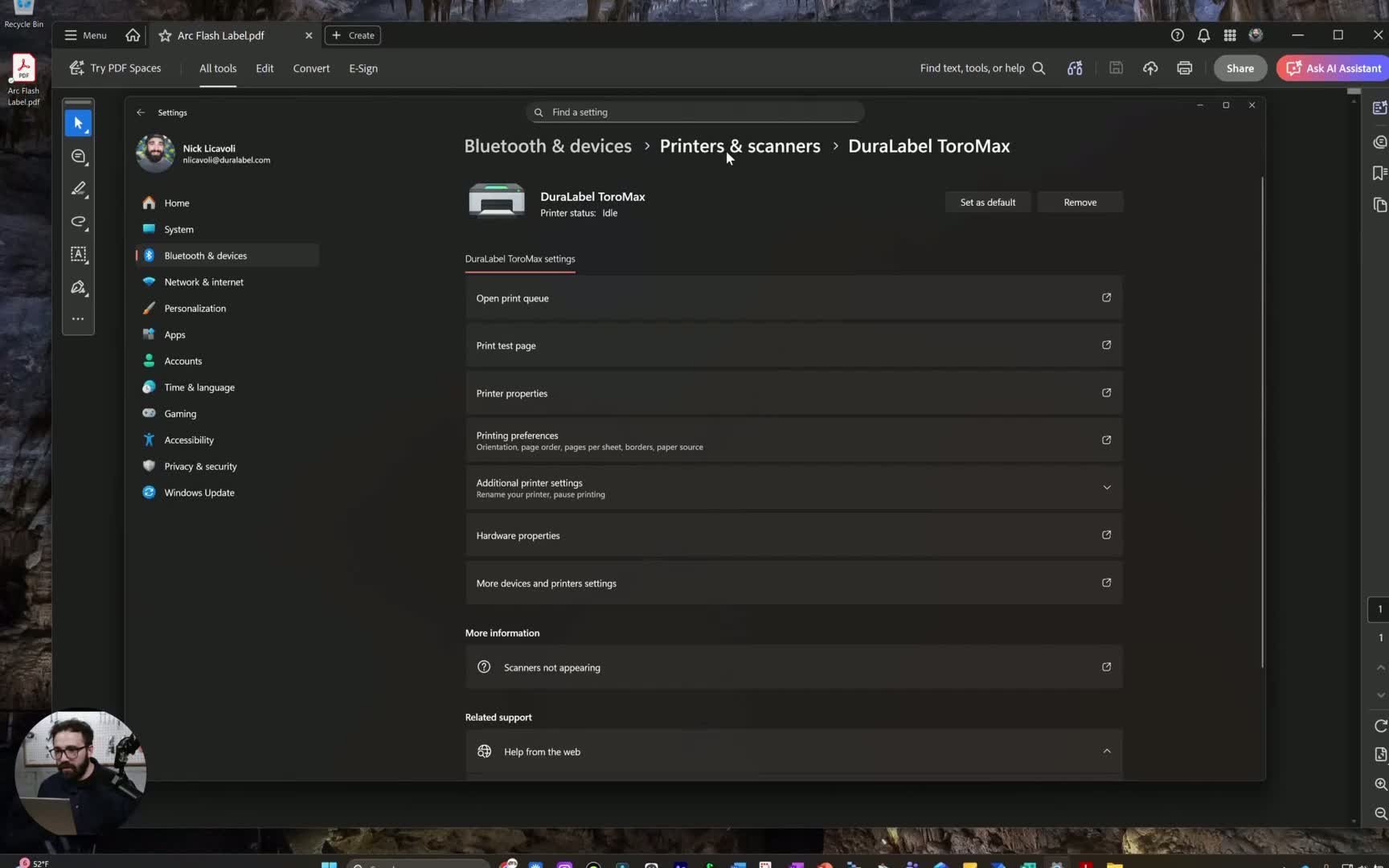Zoom out of the PDF page

pos(1380,813)
